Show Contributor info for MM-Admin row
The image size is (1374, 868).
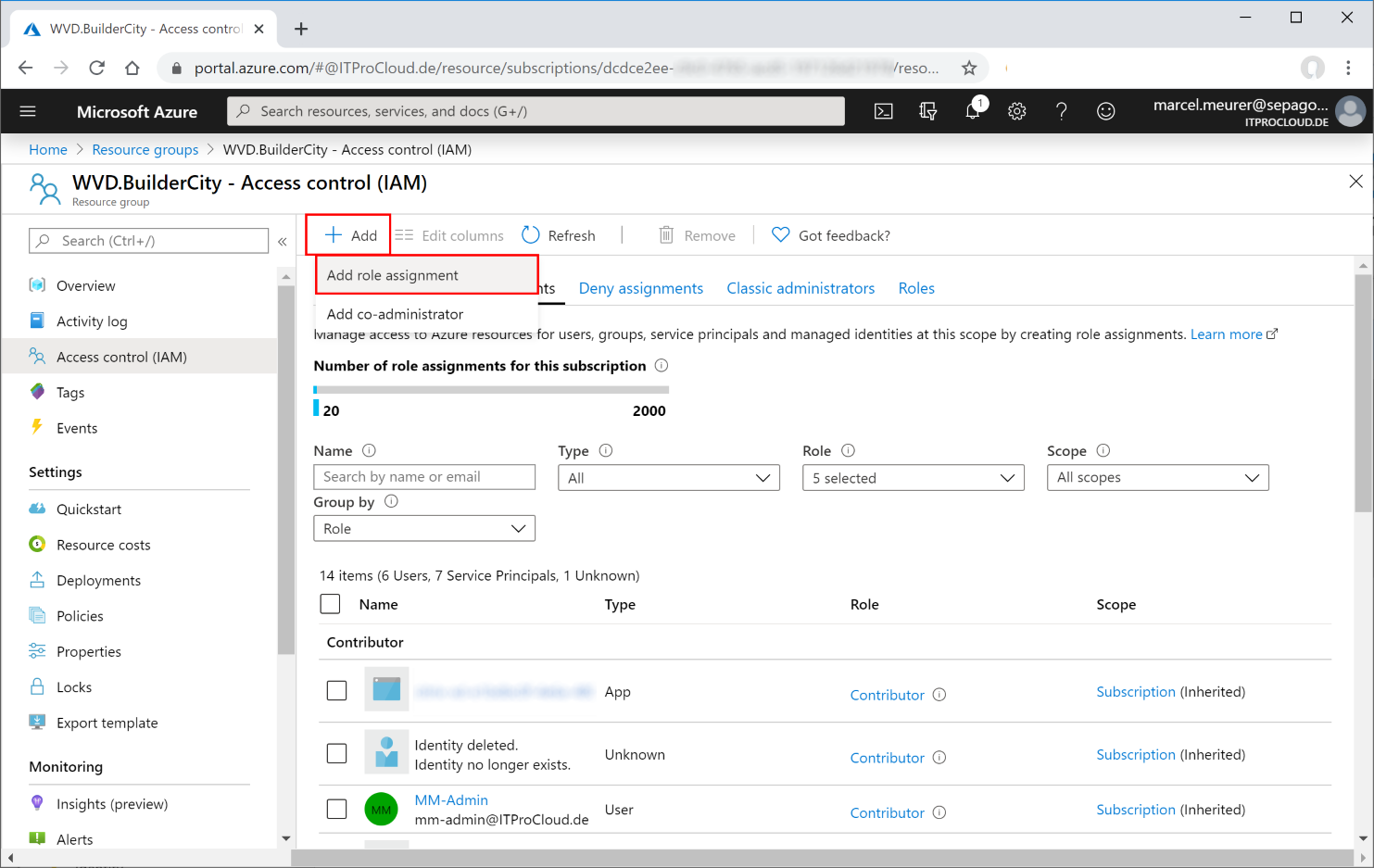pyautogui.click(x=939, y=812)
